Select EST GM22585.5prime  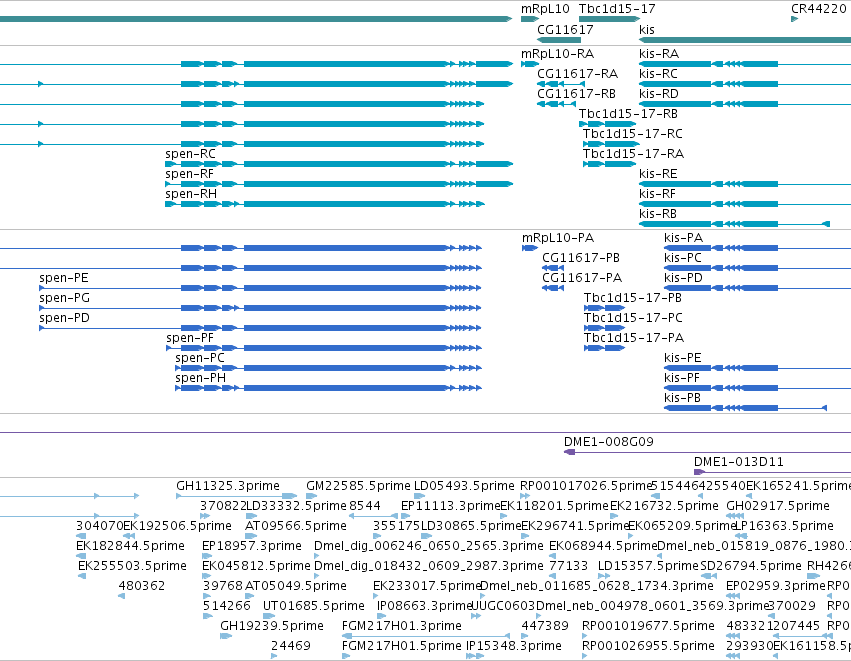pos(358,486)
